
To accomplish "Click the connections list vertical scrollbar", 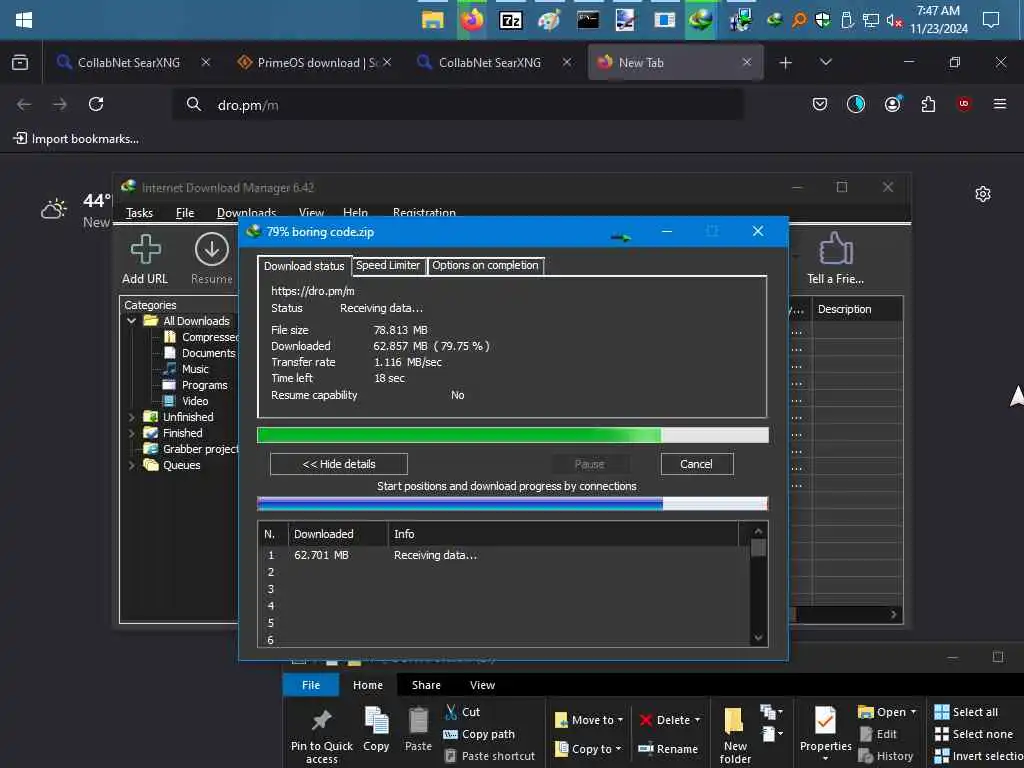I will pyautogui.click(x=758, y=584).
